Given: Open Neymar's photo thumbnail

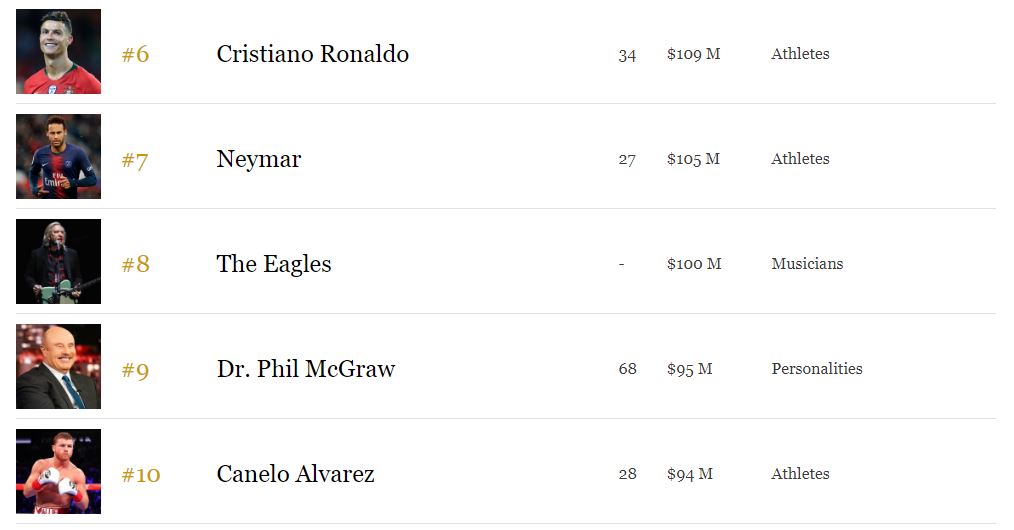Looking at the screenshot, I should pos(58,157).
